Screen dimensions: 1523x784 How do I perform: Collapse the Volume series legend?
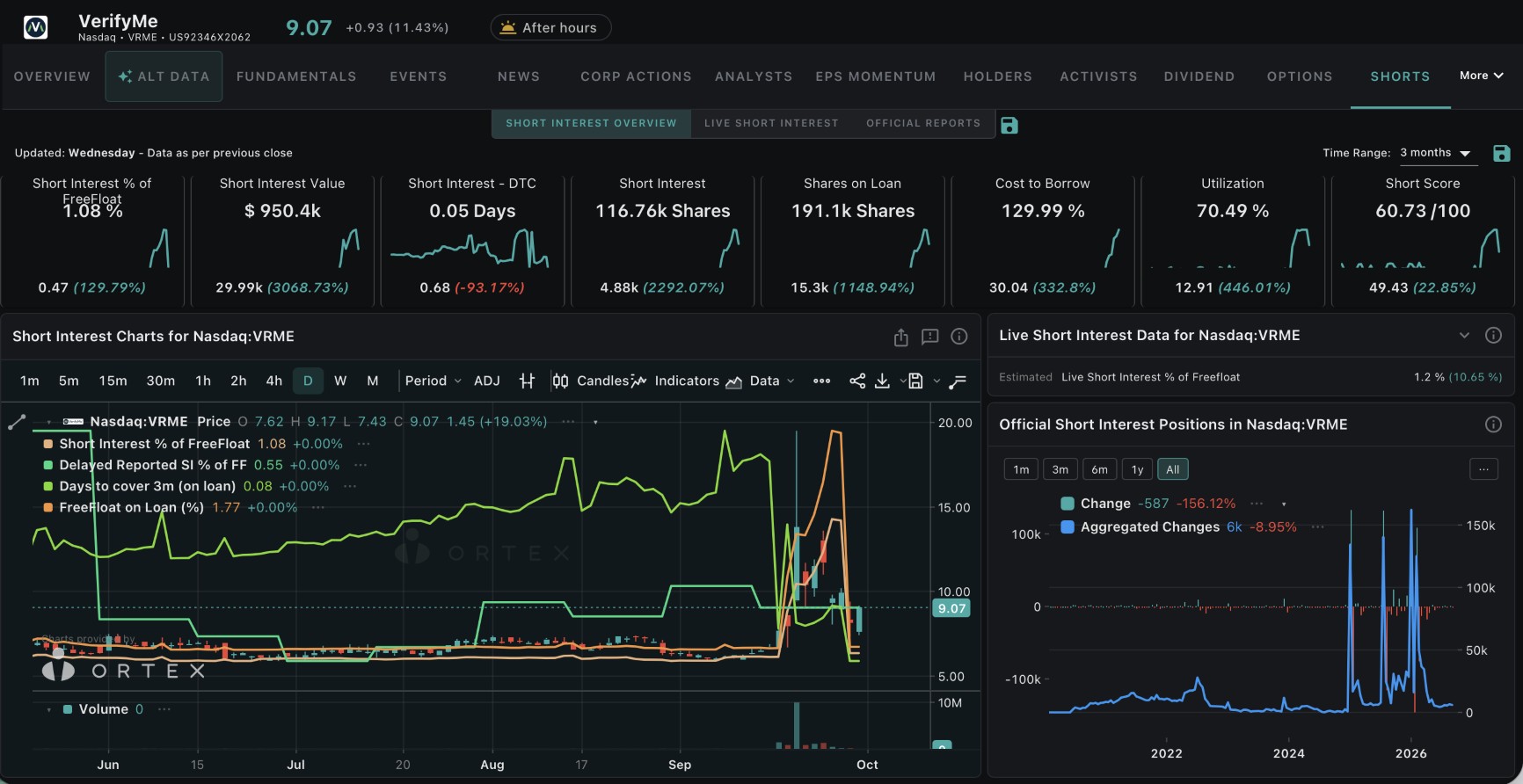[49, 709]
